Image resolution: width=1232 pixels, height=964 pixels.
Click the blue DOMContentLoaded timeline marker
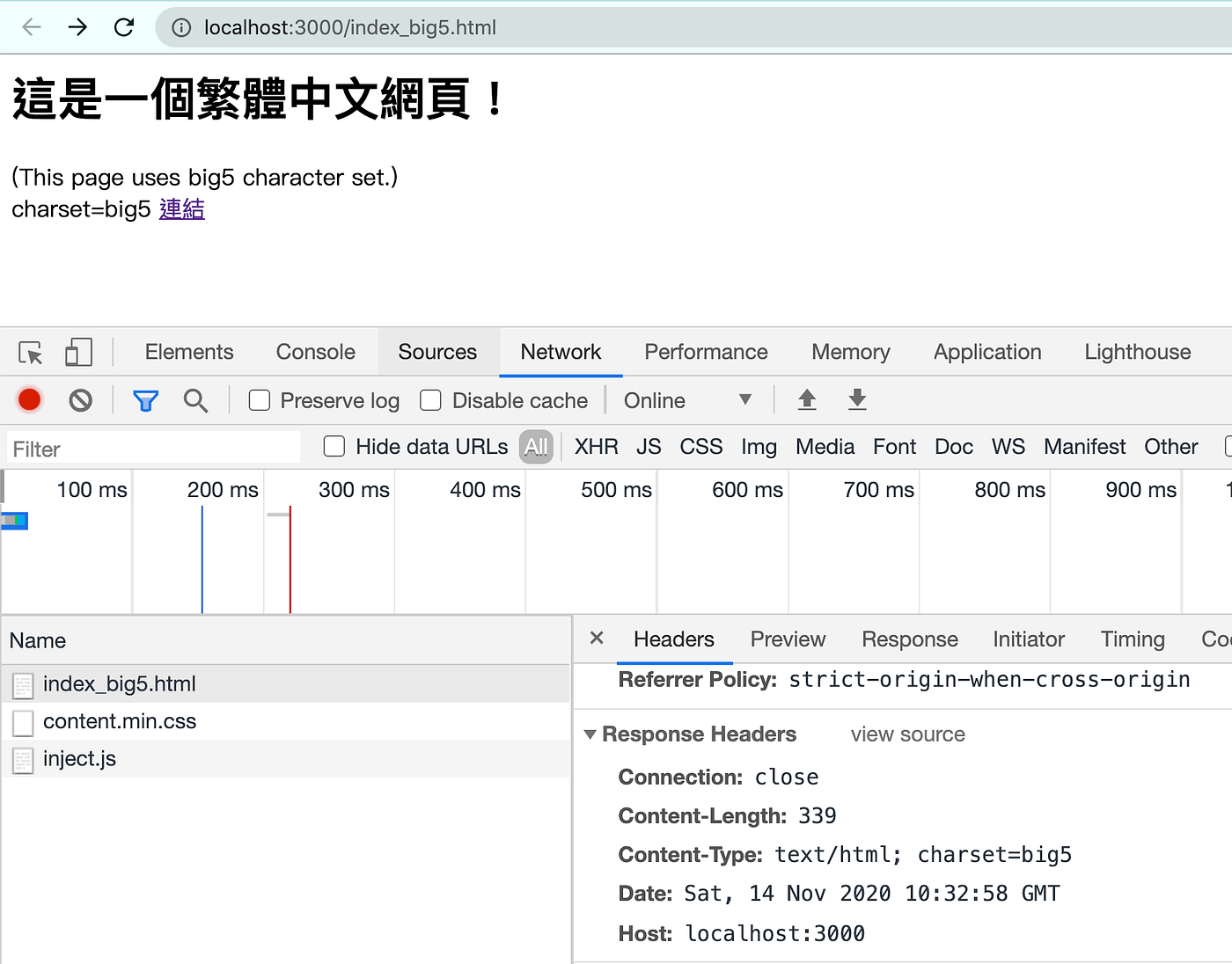tap(202, 559)
